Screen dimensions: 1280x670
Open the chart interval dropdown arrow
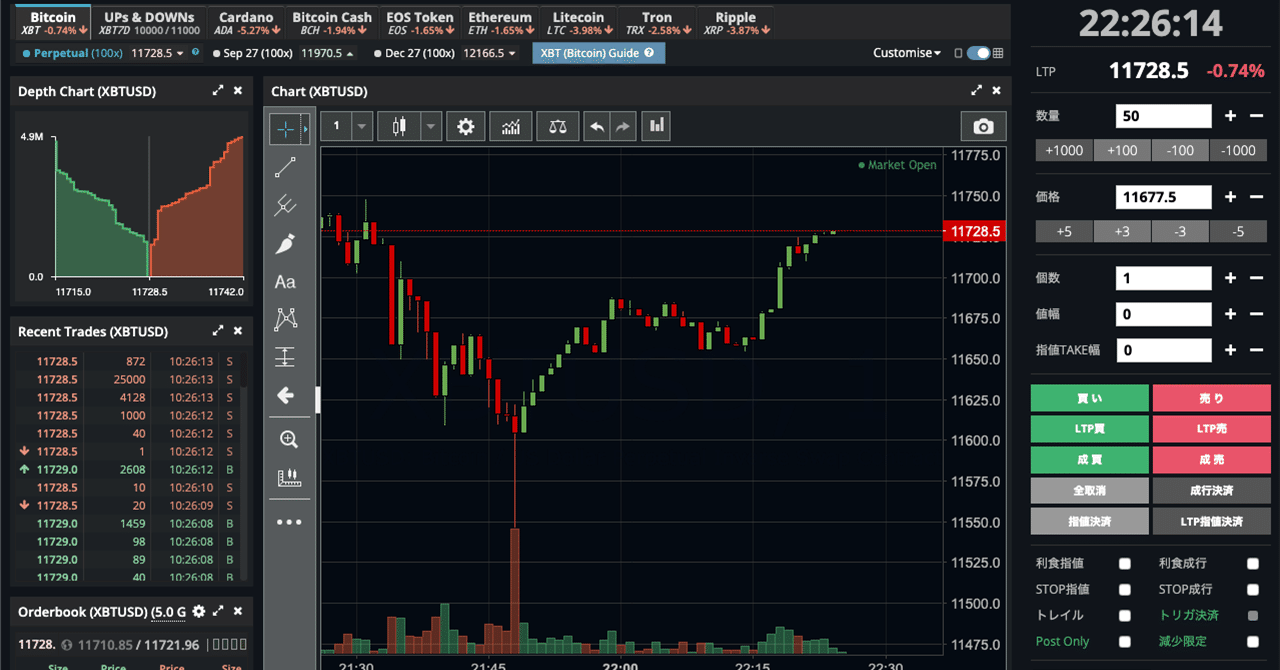tap(361, 126)
